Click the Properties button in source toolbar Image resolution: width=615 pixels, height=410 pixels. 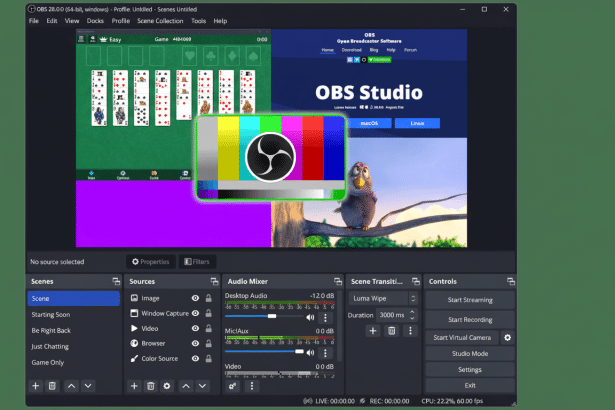point(151,262)
